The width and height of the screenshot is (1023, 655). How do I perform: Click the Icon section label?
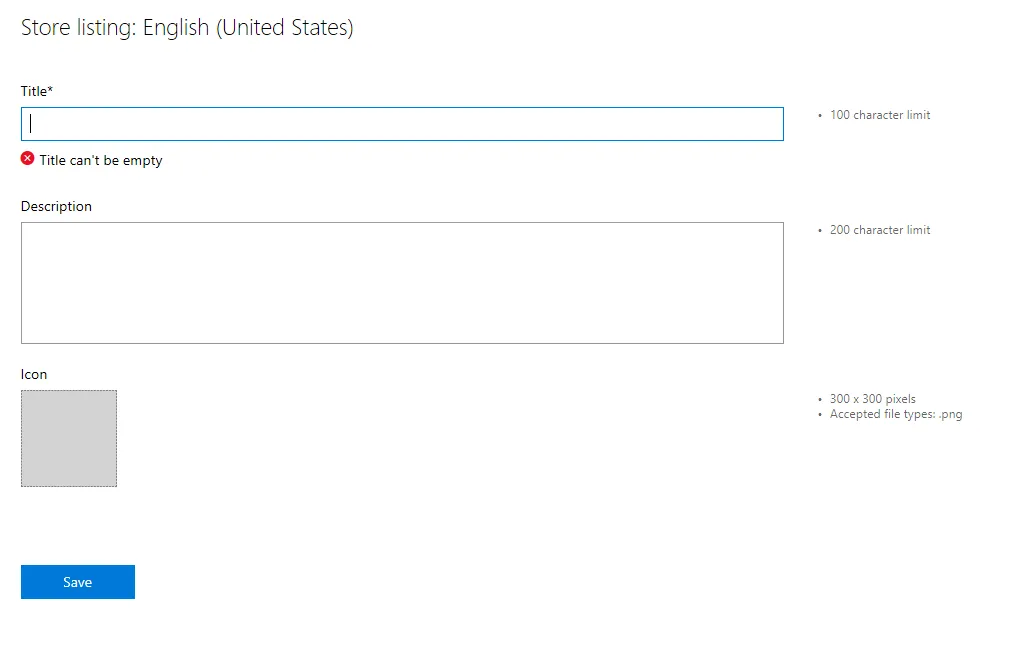[34, 374]
